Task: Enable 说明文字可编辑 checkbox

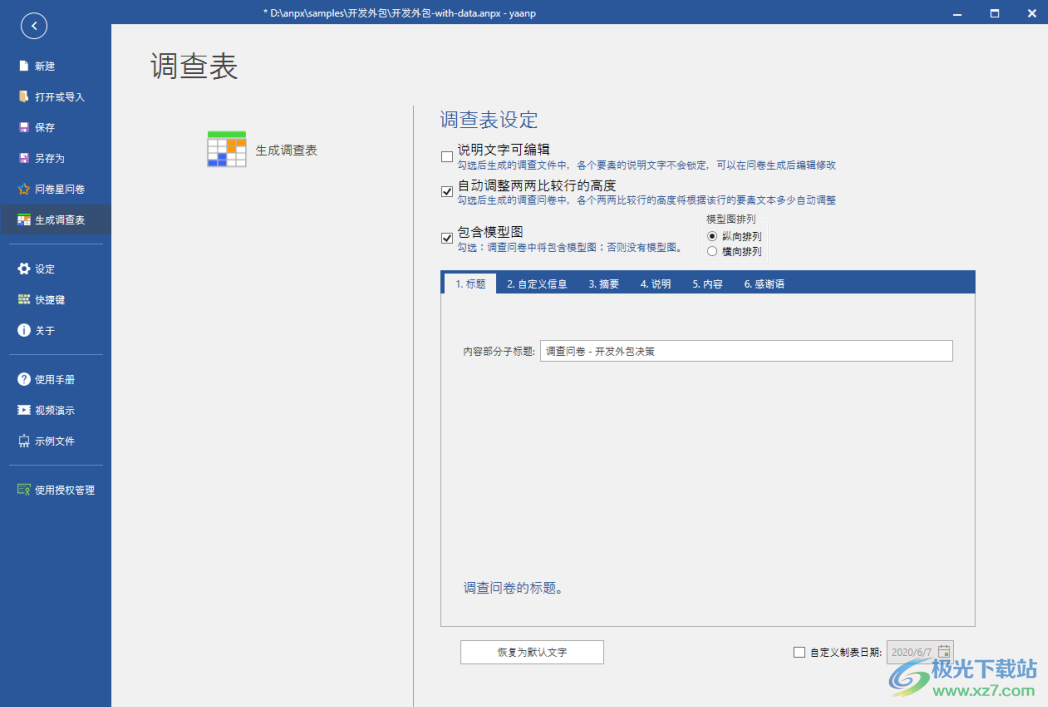Action: click(x=446, y=156)
